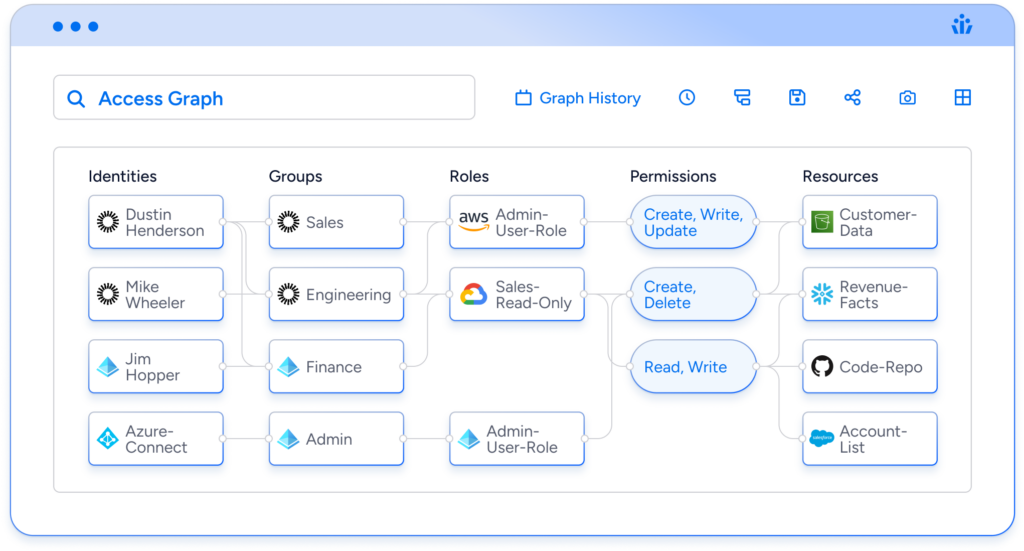Click the clock history icon in toolbar
Screen dimensions: 1024x551
687,98
